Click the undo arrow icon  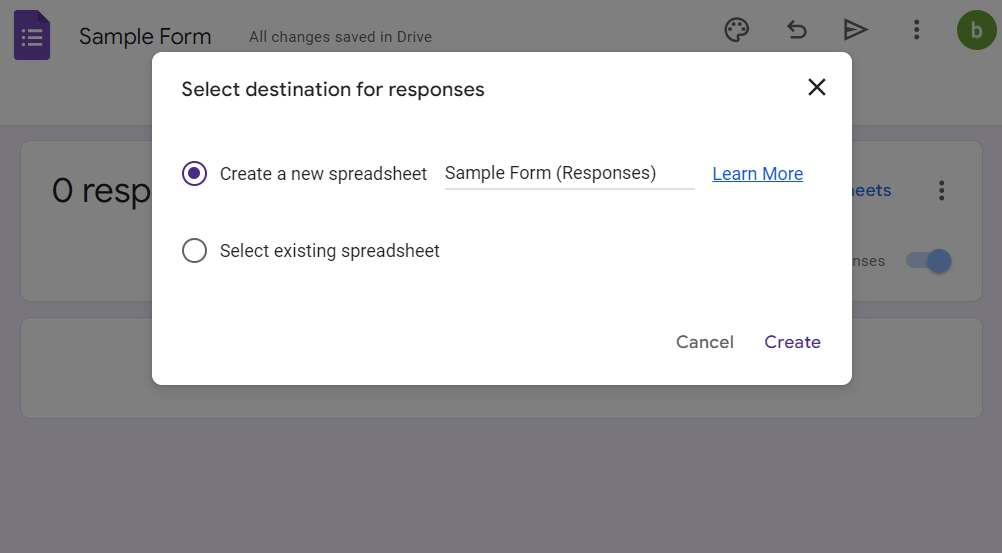tap(796, 29)
